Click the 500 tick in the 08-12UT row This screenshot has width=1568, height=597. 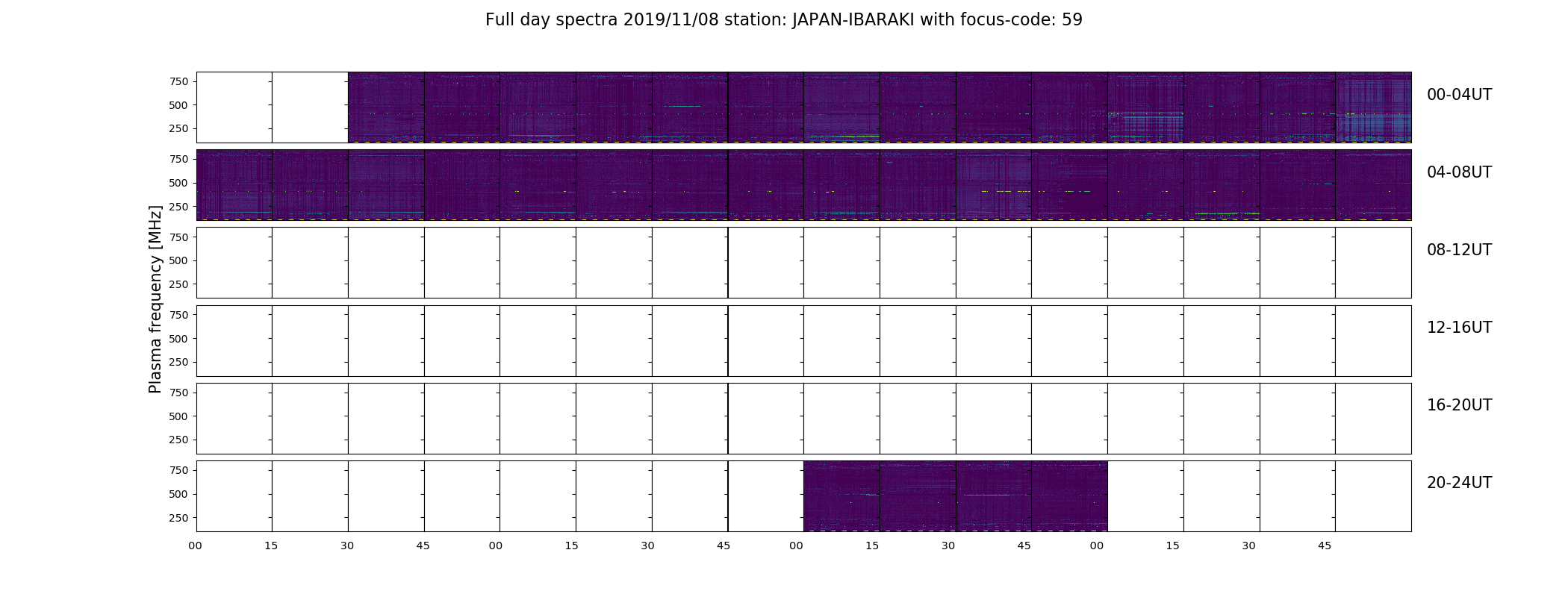pyautogui.click(x=178, y=260)
